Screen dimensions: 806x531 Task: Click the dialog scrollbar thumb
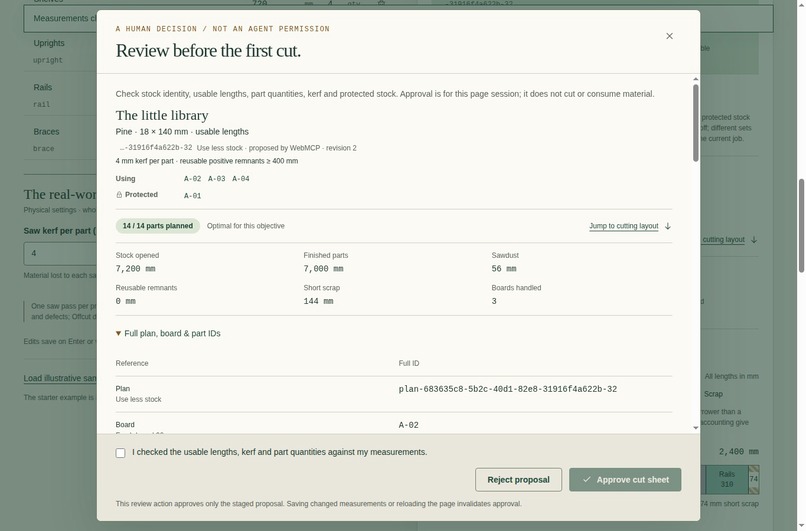coord(695,122)
